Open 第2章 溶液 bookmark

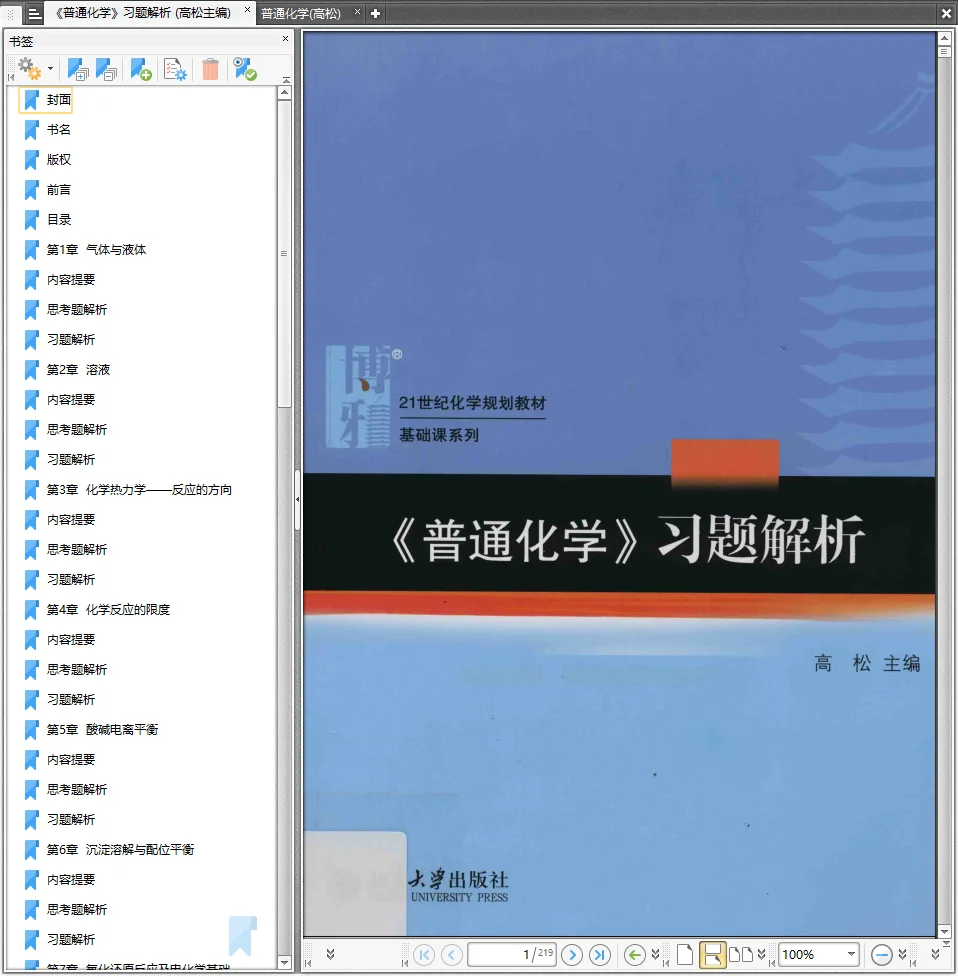click(x=78, y=370)
